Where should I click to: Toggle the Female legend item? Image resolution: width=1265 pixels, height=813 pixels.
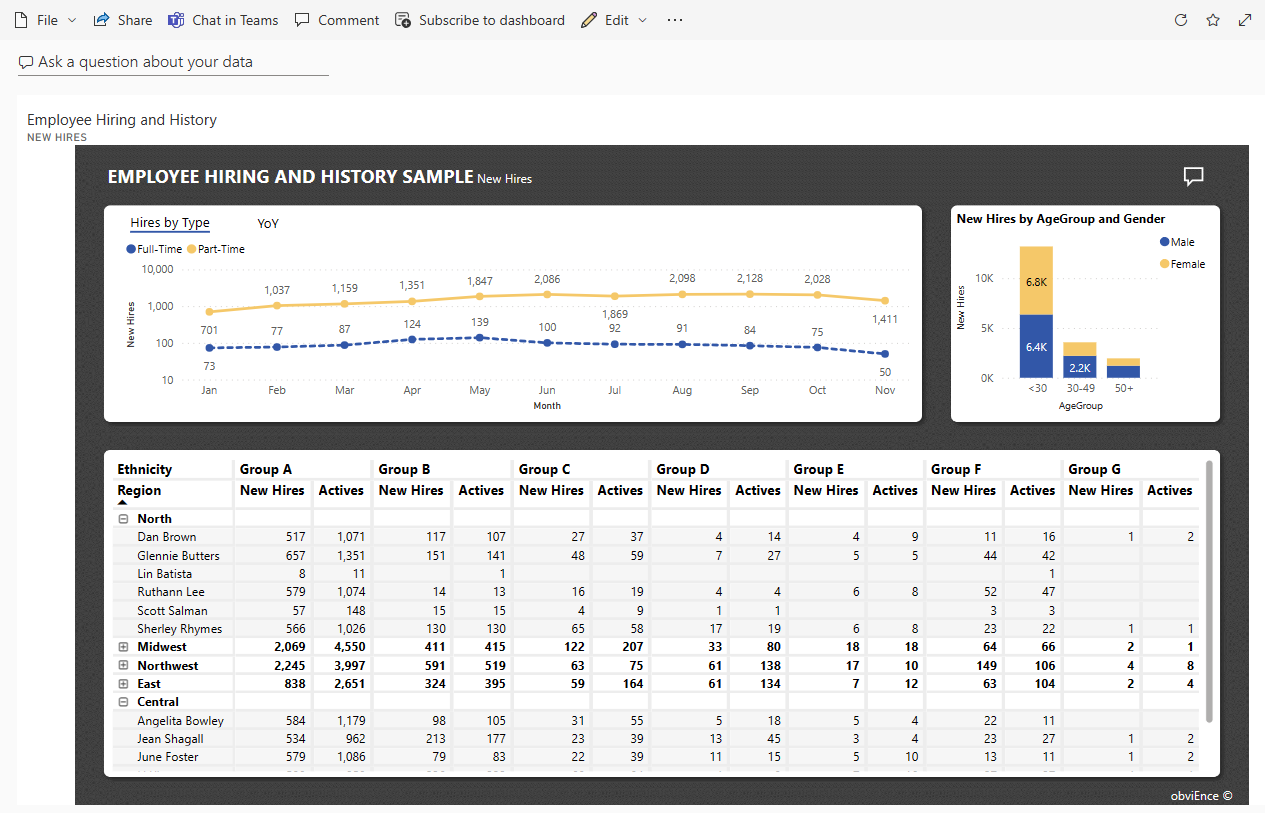point(1181,263)
